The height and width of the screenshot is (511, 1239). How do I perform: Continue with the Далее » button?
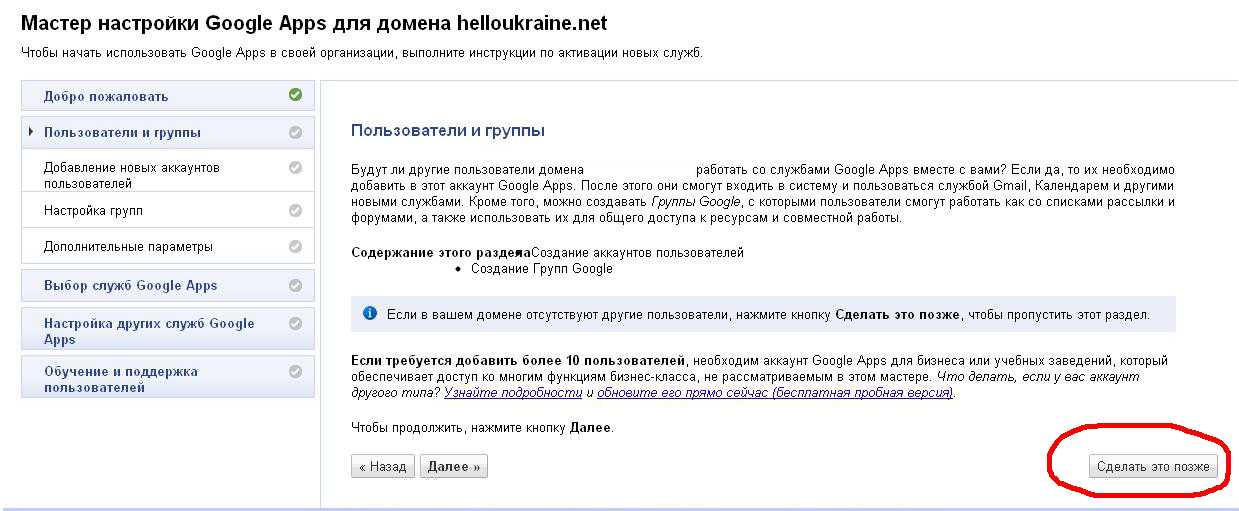(x=454, y=466)
